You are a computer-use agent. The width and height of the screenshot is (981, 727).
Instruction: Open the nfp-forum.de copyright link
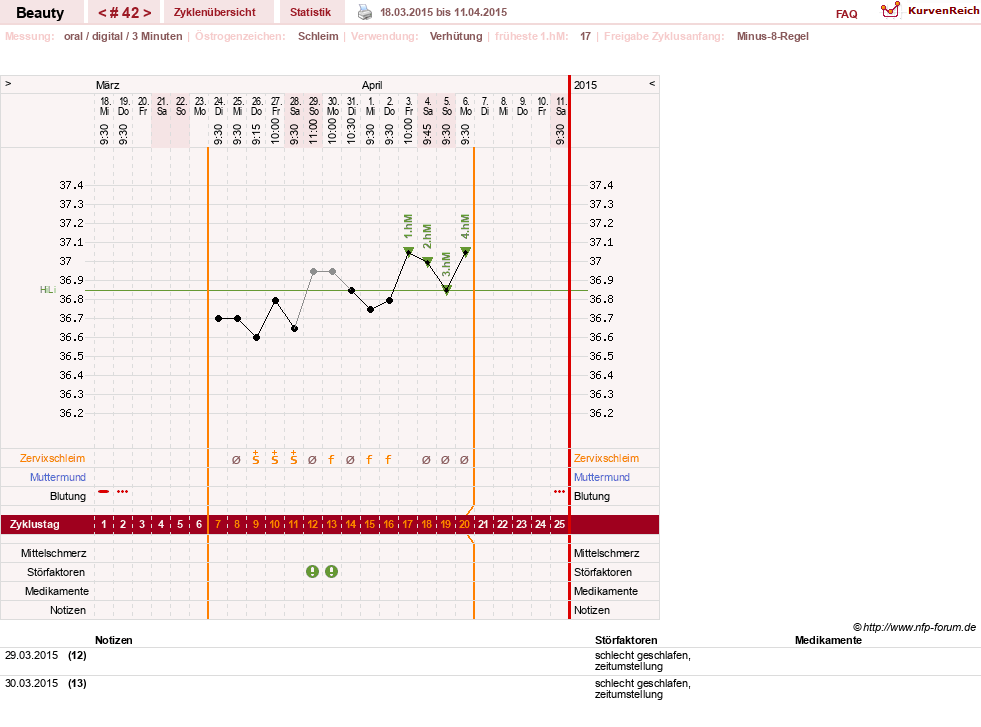[x=914, y=627]
